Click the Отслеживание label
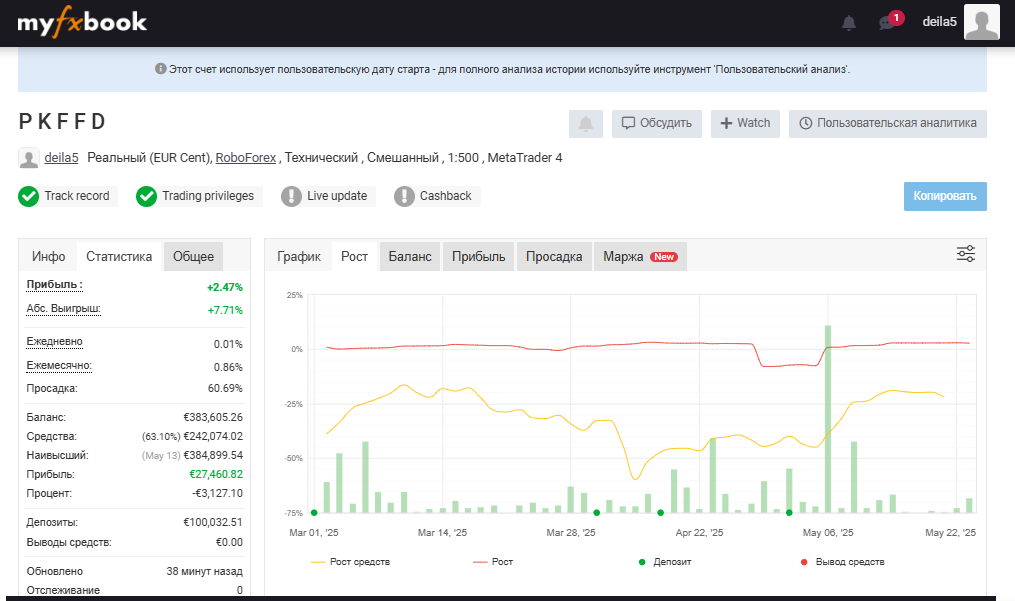1015x601 pixels. tap(63, 590)
